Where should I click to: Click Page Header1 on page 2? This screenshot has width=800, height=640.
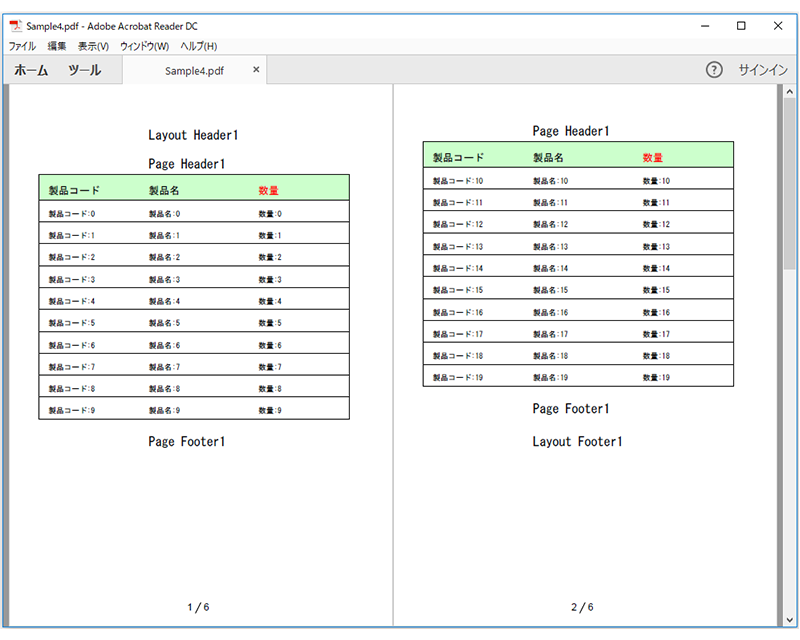[x=570, y=131]
